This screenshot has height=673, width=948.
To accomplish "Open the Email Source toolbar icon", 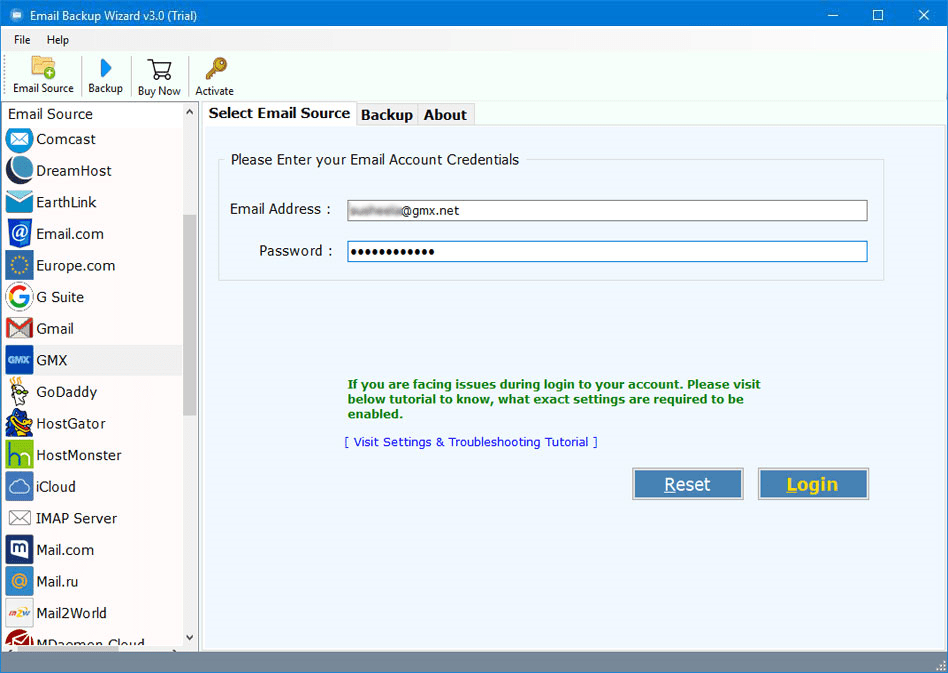I will point(43,68).
